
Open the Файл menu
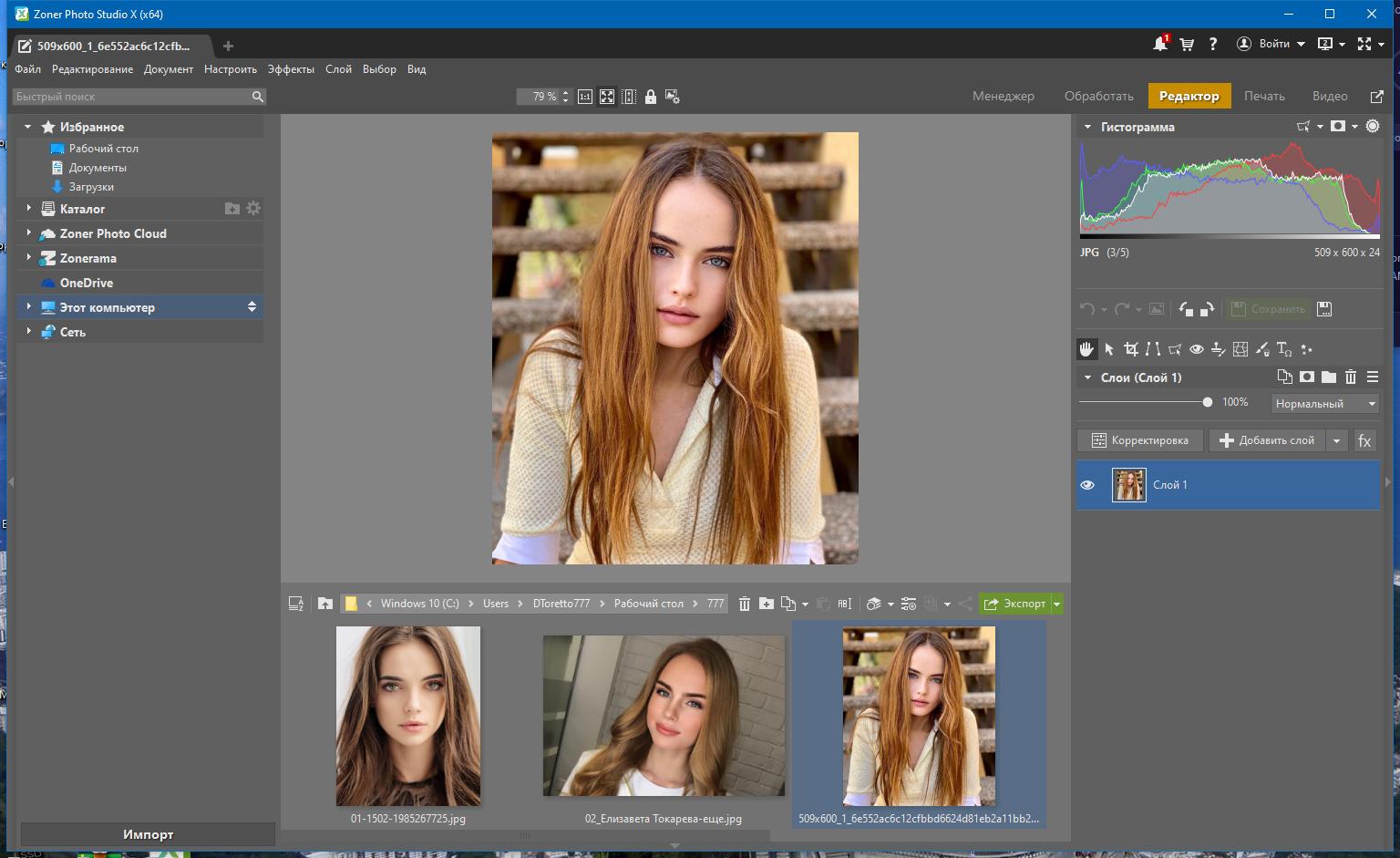pos(27,69)
